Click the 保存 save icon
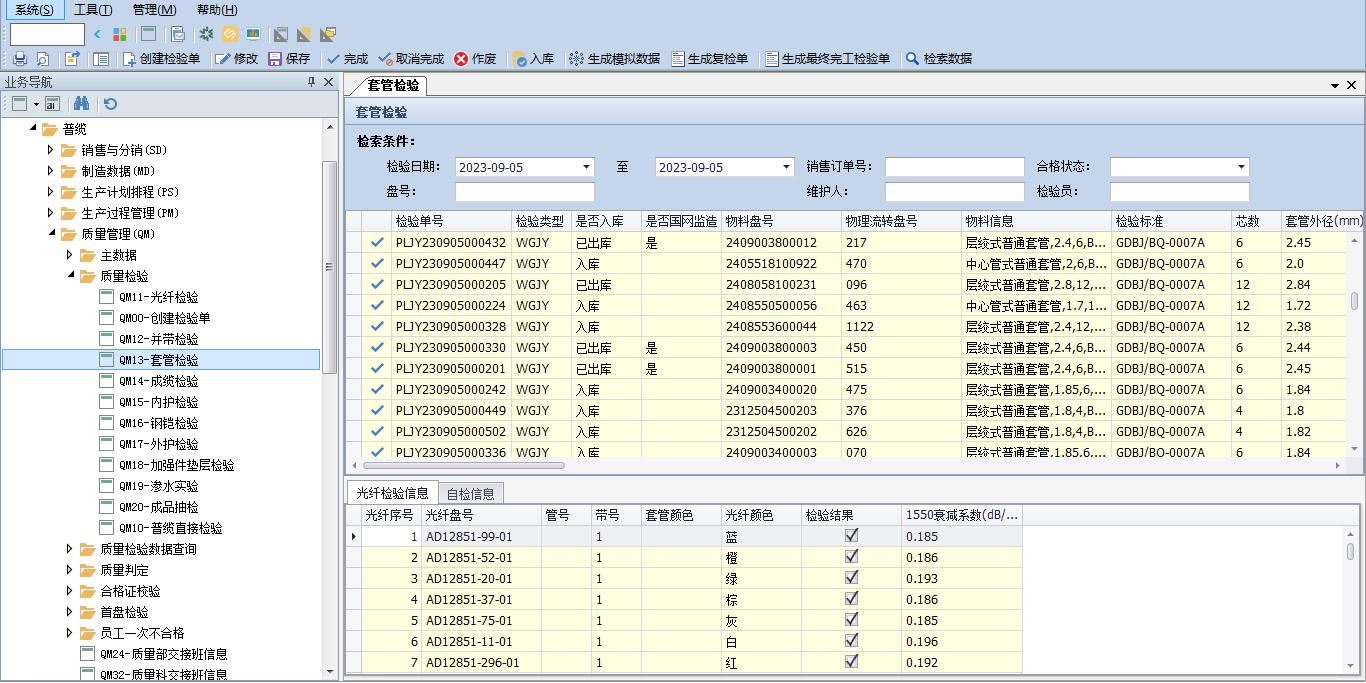 pyautogui.click(x=275, y=59)
